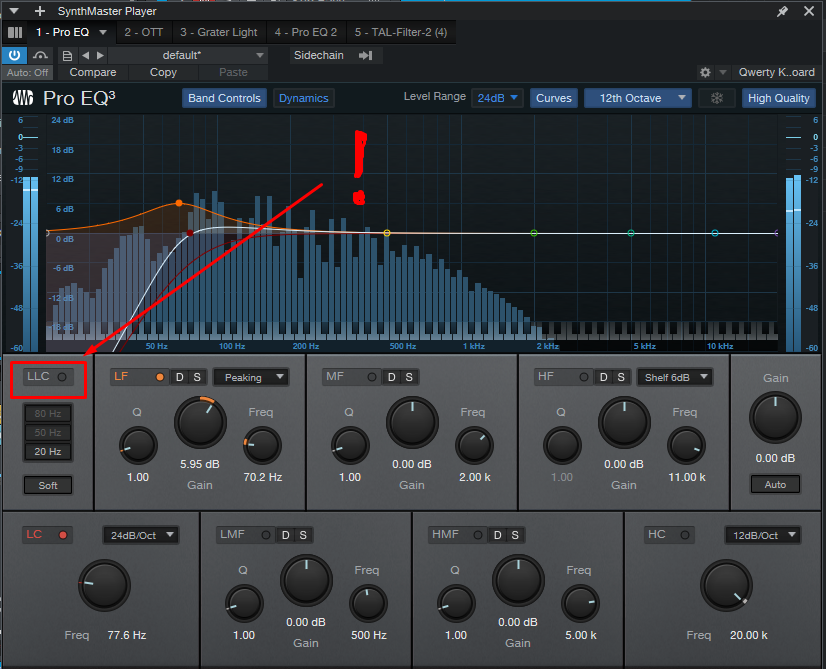
Task: Click the automation curve icon next to power
Action: [40, 55]
